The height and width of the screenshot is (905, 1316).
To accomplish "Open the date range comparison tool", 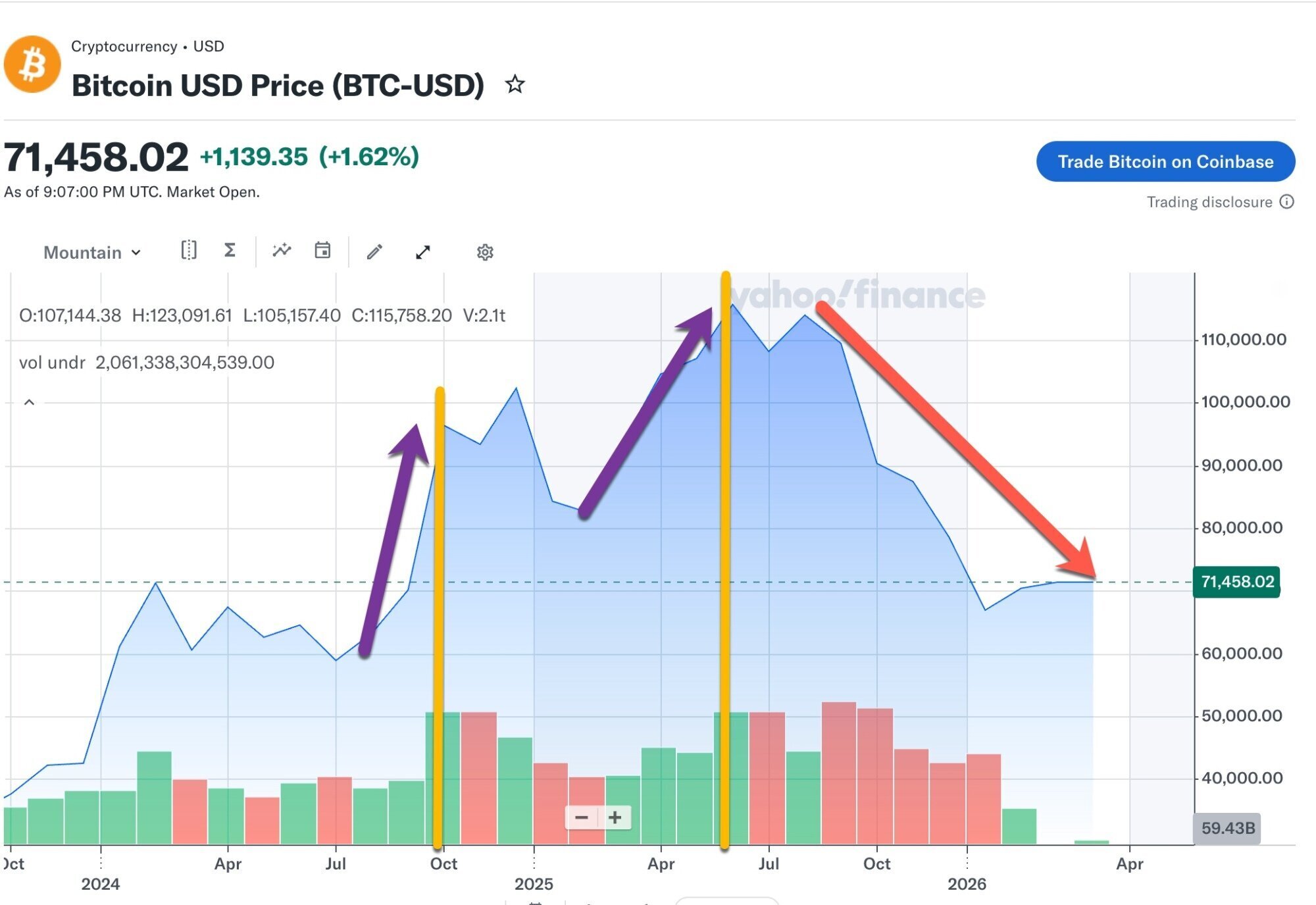I will pos(189,251).
